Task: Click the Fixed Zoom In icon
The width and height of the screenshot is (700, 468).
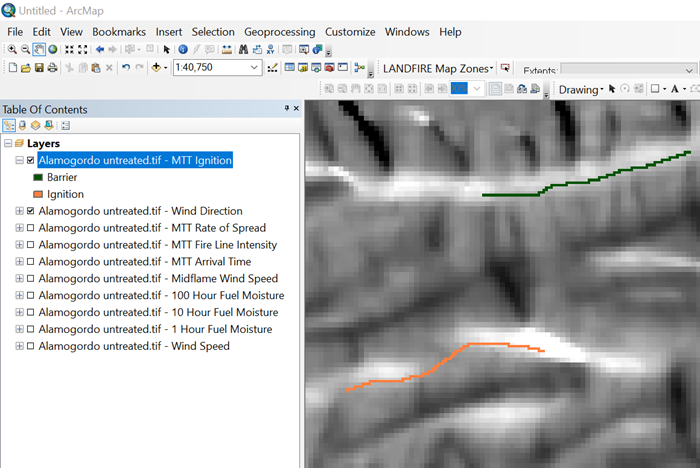Action: point(69,50)
